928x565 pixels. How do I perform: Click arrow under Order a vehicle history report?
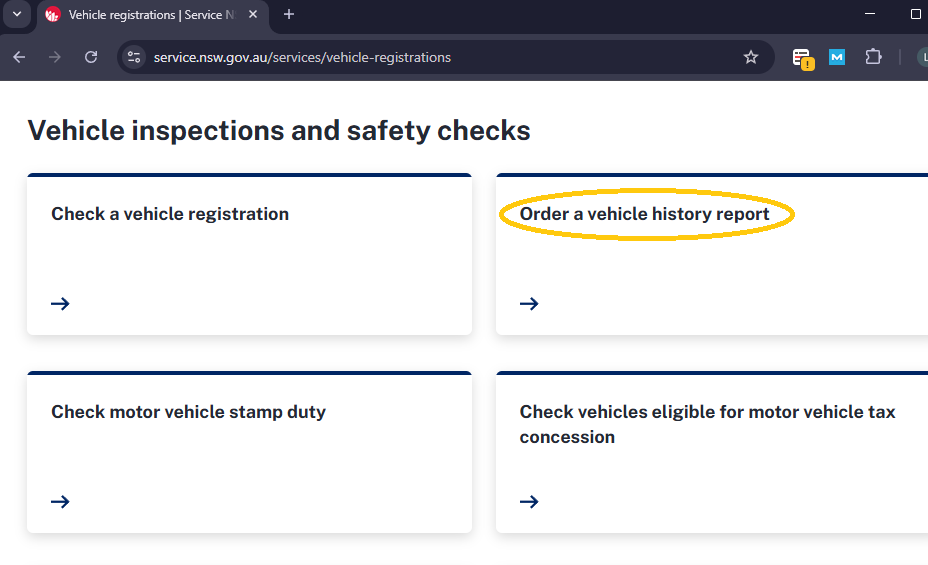pos(529,303)
